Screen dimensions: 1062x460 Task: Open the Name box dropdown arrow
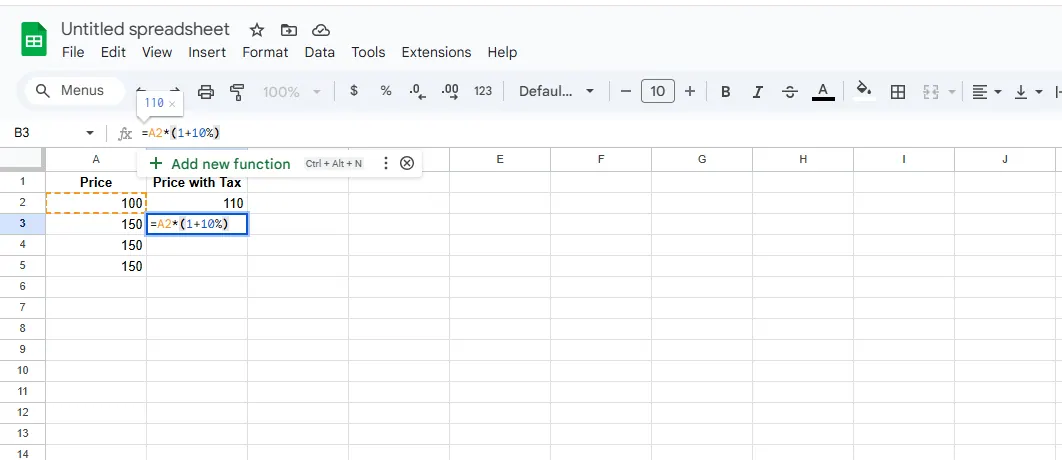click(90, 133)
